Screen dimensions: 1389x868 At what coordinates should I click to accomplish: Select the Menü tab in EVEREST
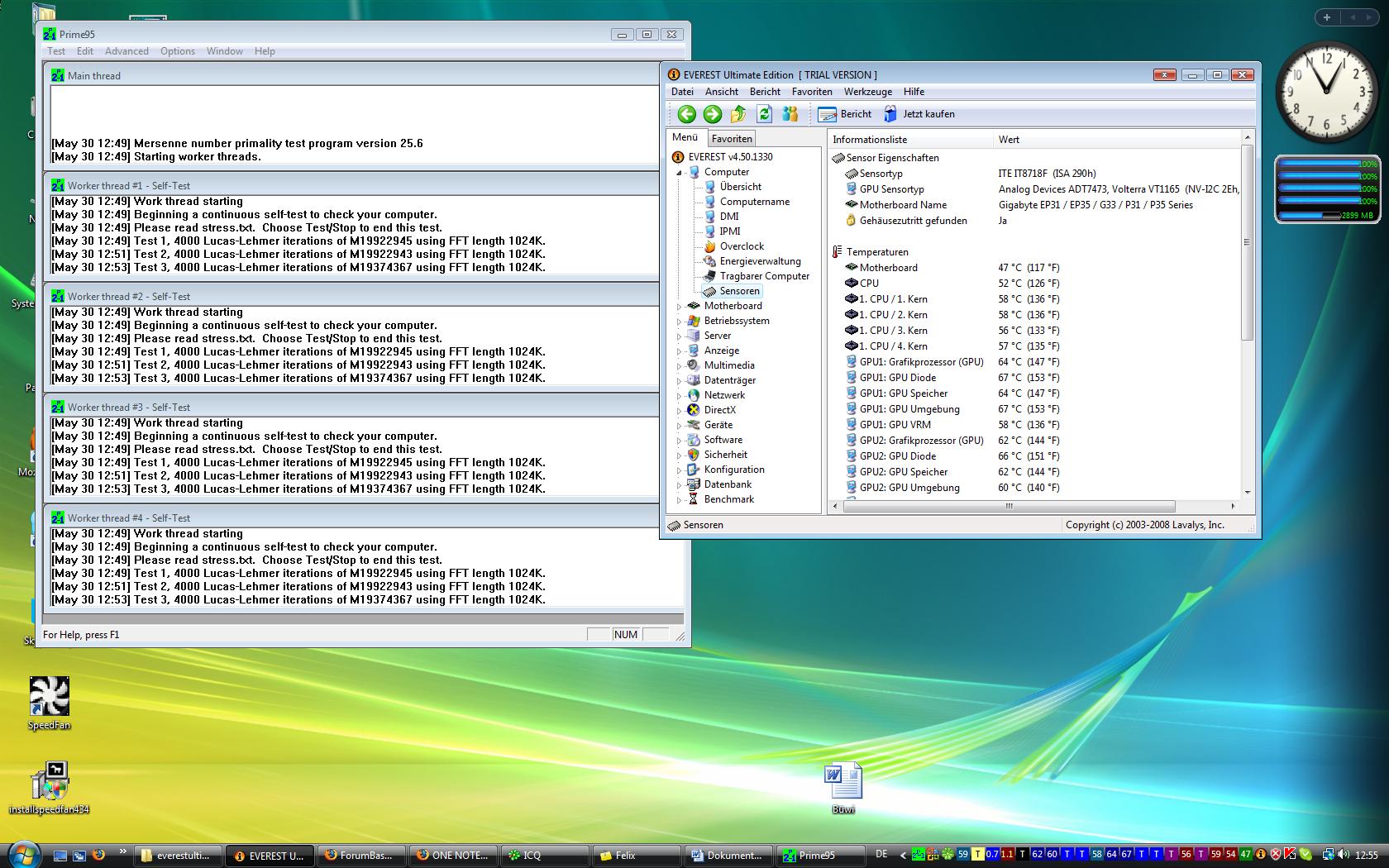click(685, 137)
